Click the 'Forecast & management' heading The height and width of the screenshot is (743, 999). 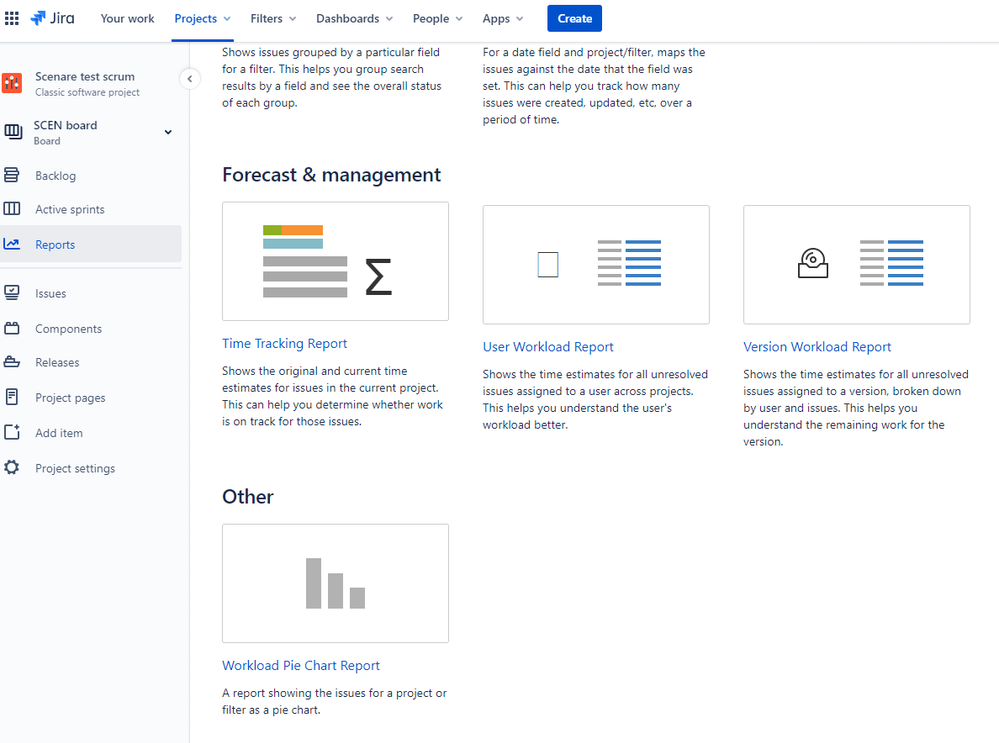click(331, 175)
